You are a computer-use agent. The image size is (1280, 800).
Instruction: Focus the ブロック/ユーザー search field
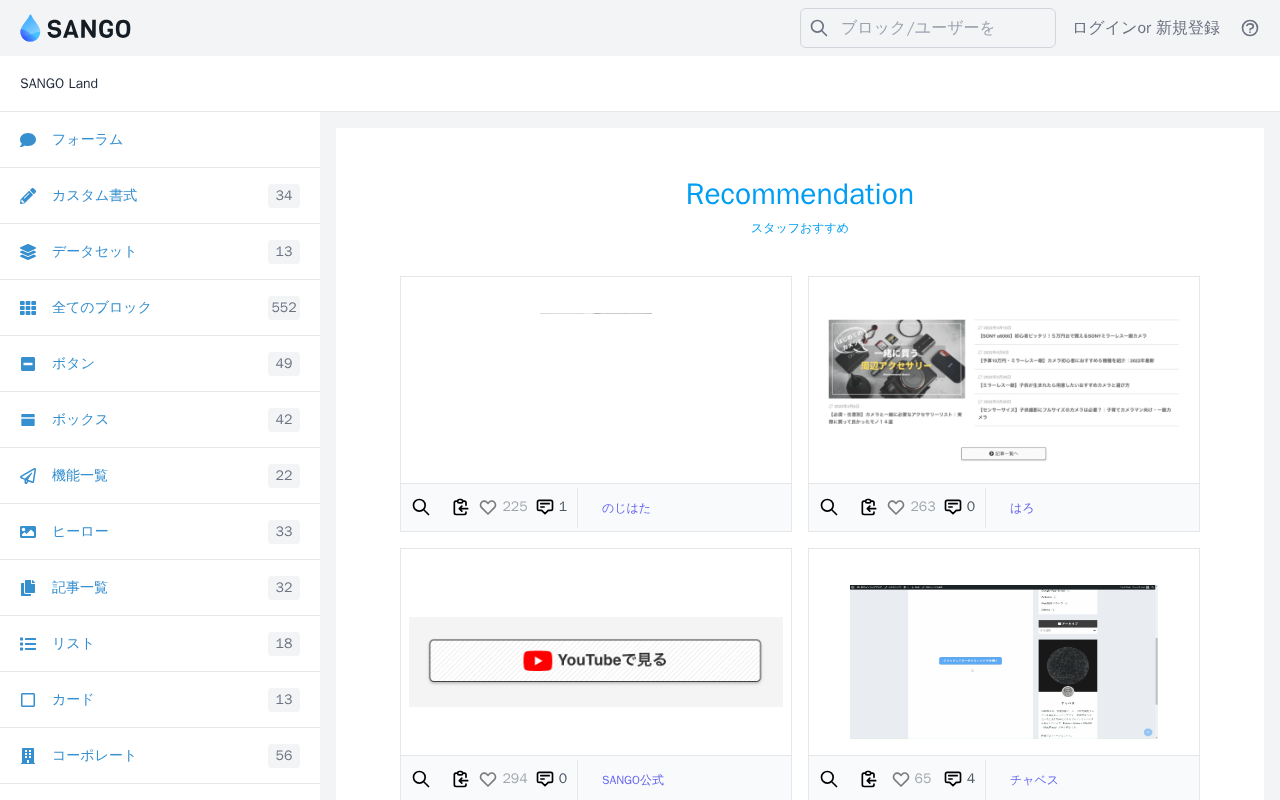928,28
